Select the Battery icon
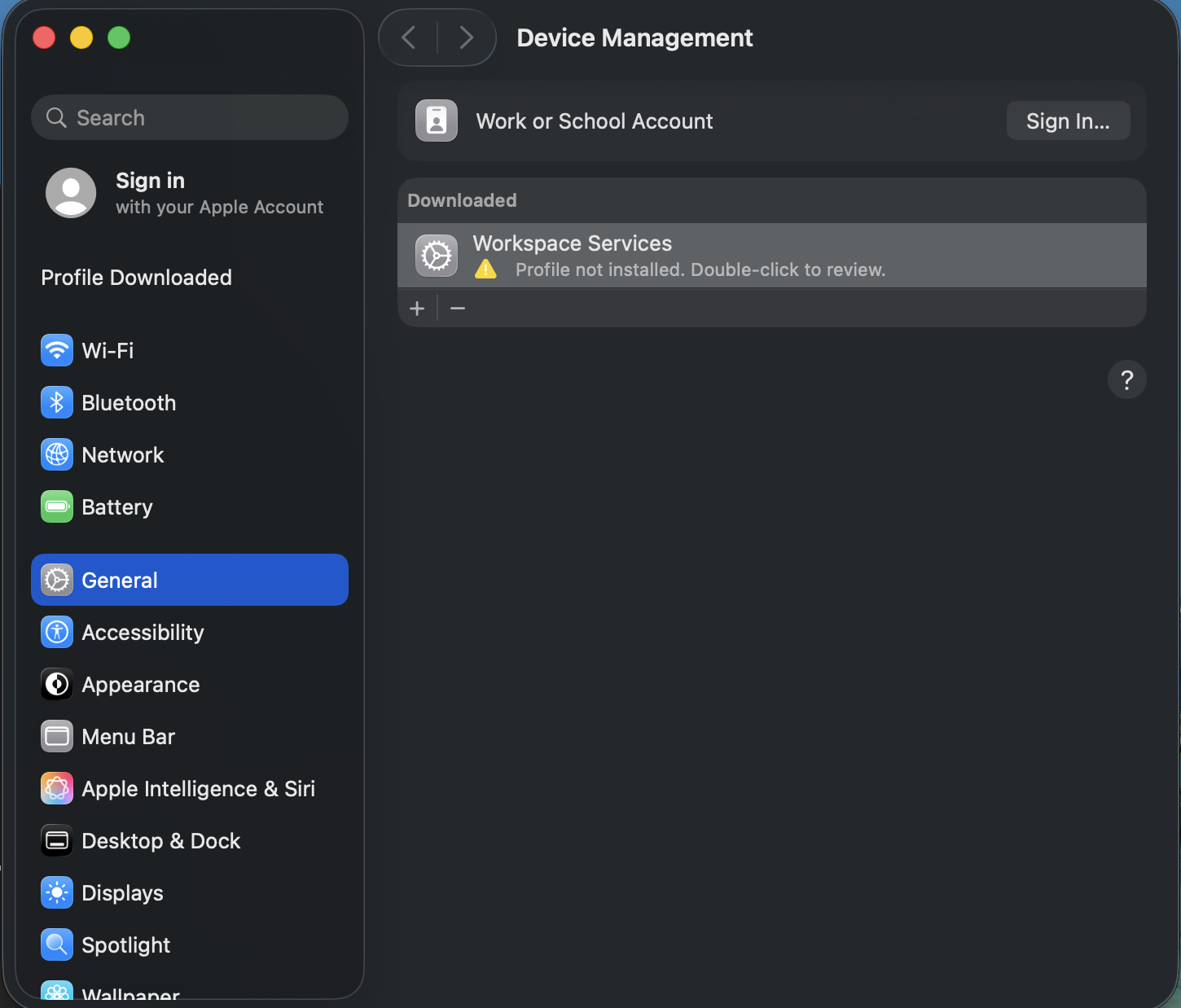 56,506
